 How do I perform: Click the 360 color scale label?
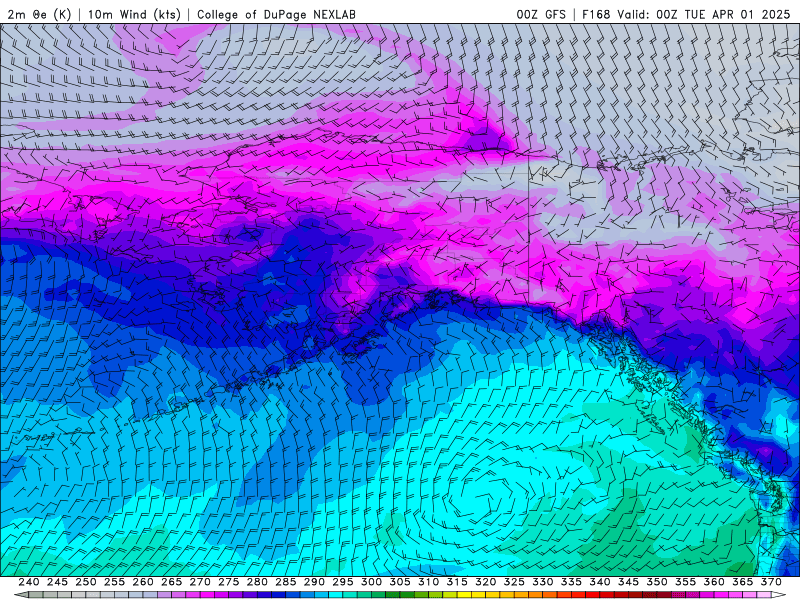714,582
